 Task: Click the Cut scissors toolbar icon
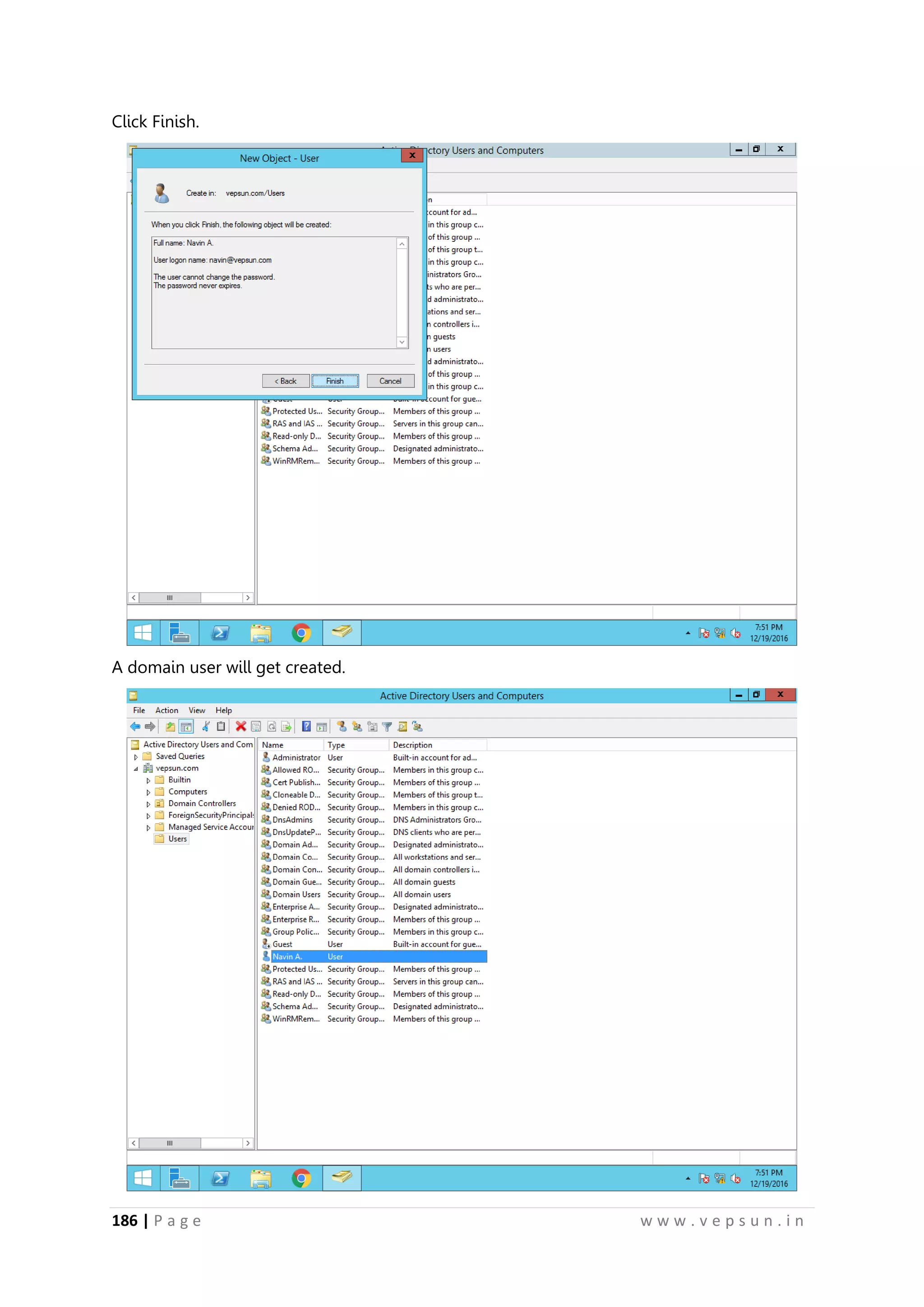click(206, 726)
